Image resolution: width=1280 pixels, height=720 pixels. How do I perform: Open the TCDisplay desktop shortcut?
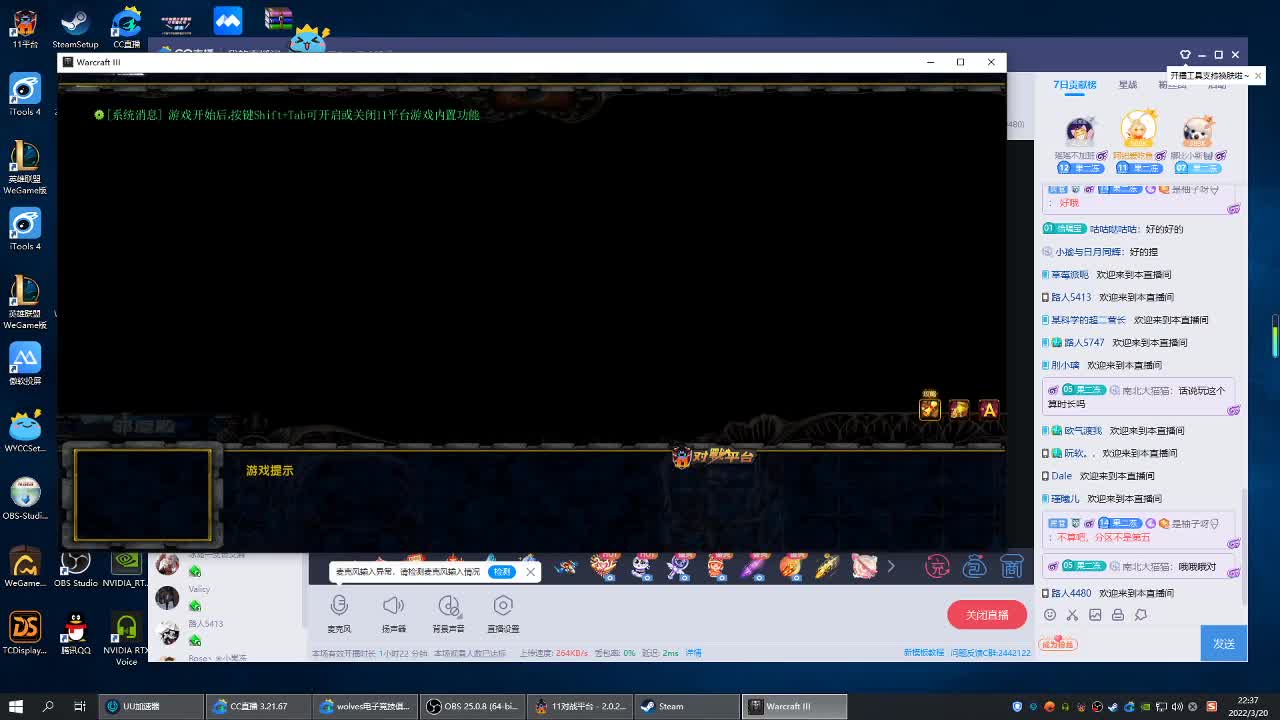(25, 634)
